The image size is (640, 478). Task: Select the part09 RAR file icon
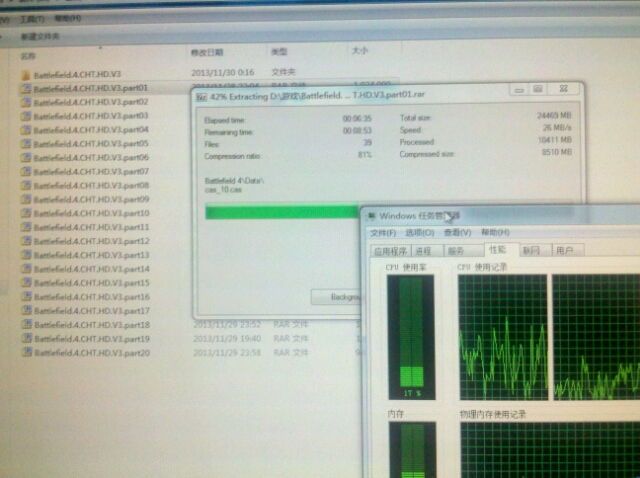[x=26, y=199]
